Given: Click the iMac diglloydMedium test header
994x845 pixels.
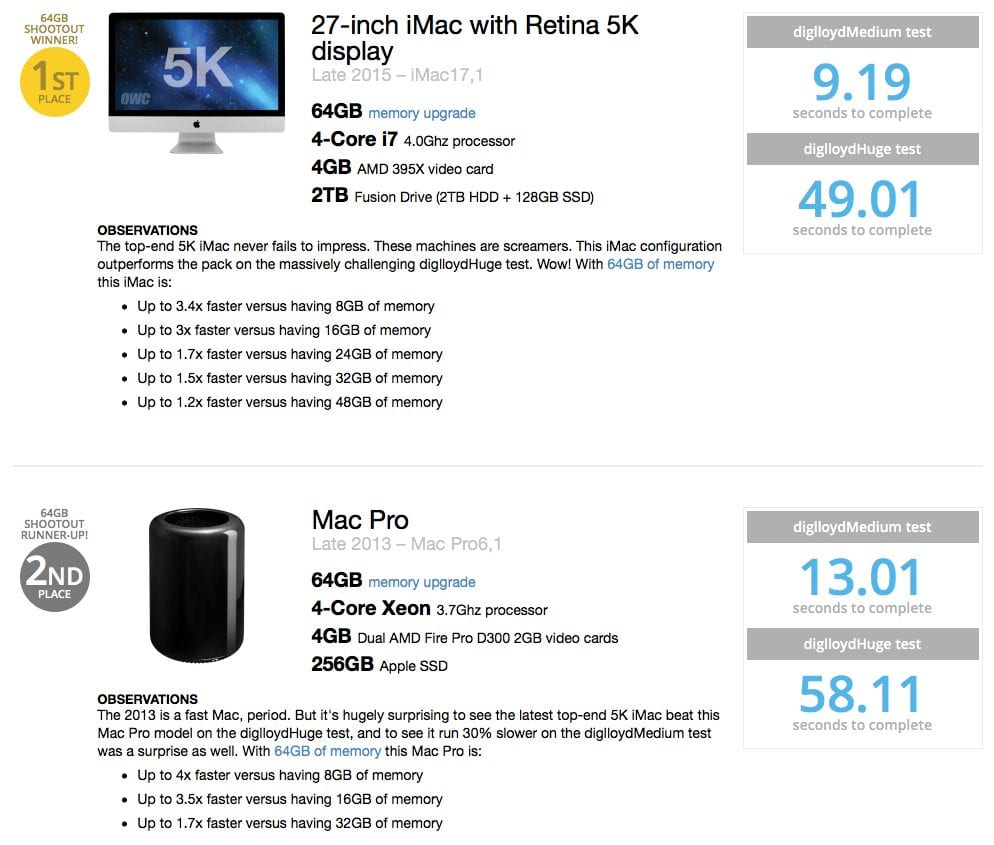Looking at the screenshot, I should (862, 32).
